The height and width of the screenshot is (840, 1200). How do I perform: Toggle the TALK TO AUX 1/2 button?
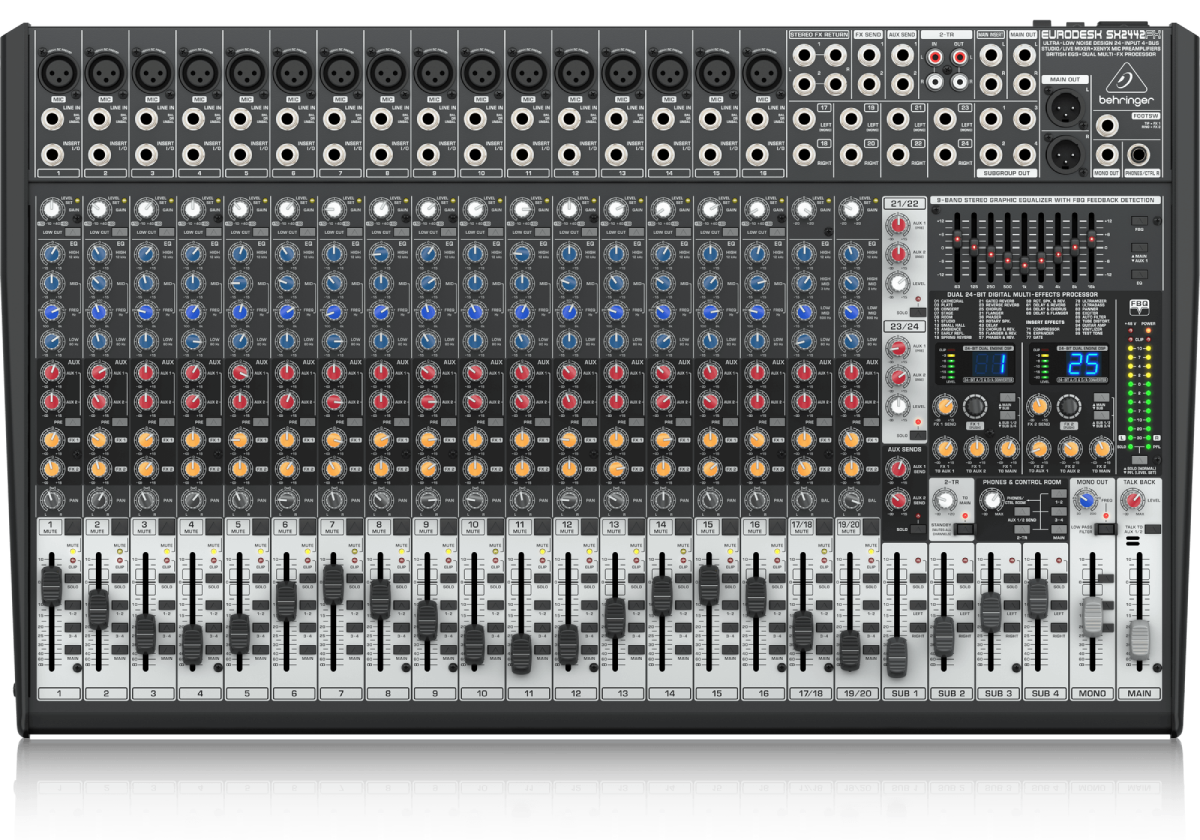click(x=1153, y=527)
